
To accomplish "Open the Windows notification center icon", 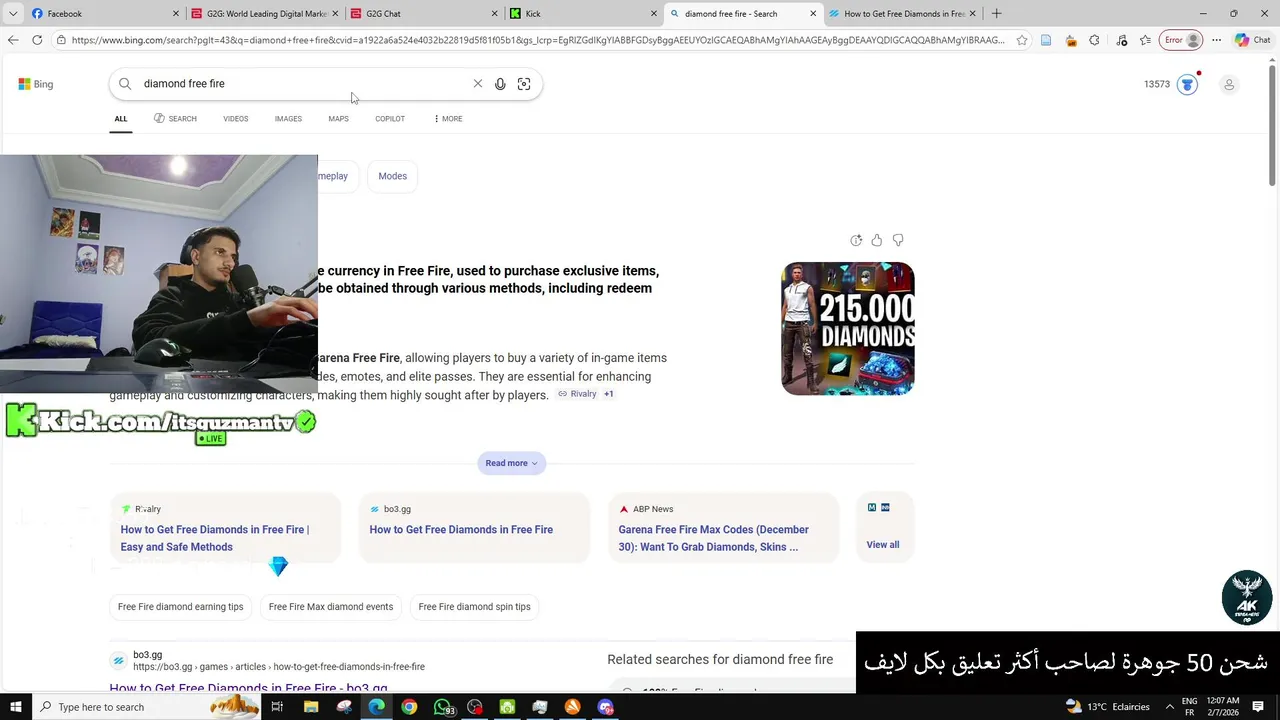I will pos(1259,707).
